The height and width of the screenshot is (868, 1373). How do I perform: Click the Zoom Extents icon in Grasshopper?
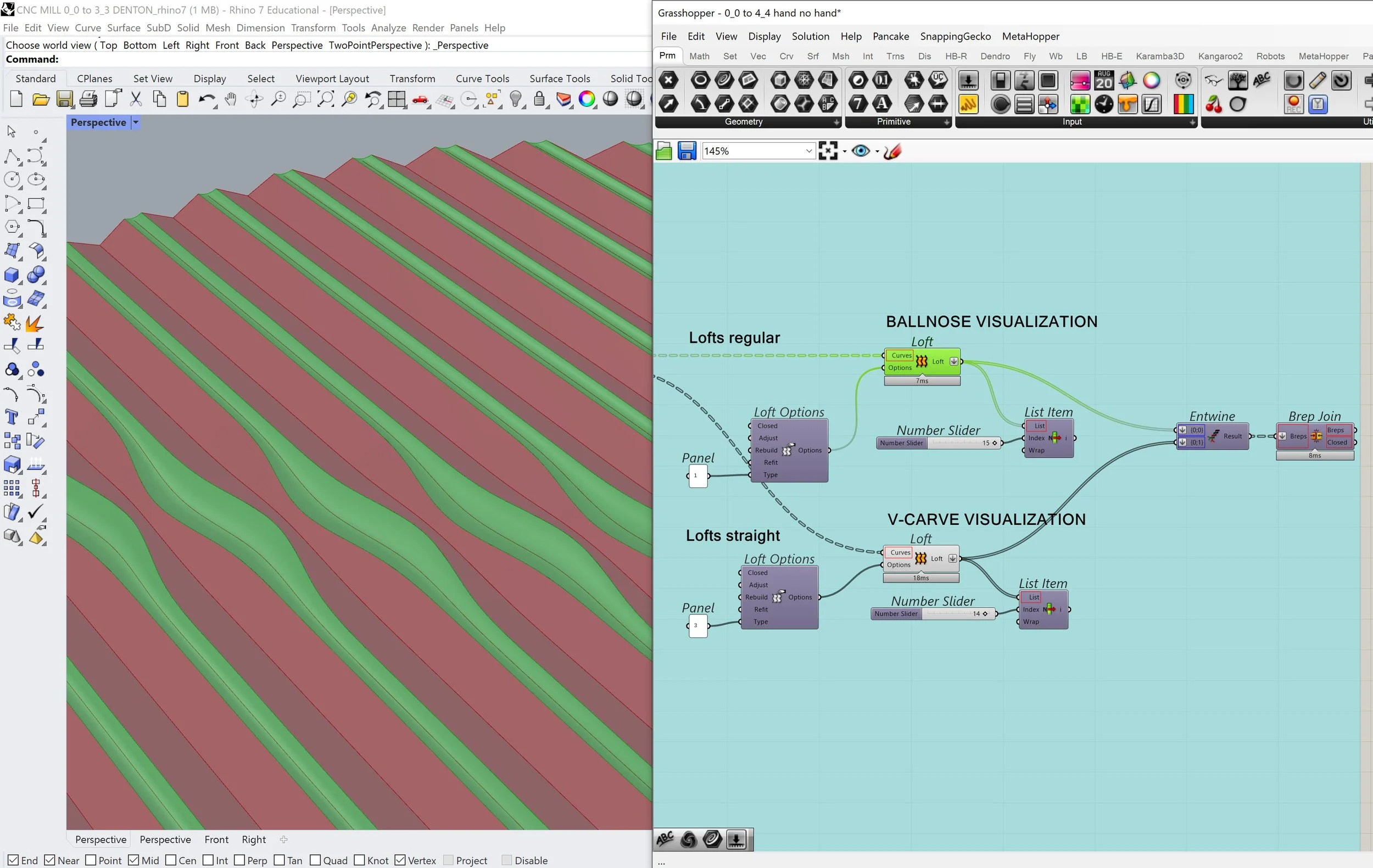[828, 151]
